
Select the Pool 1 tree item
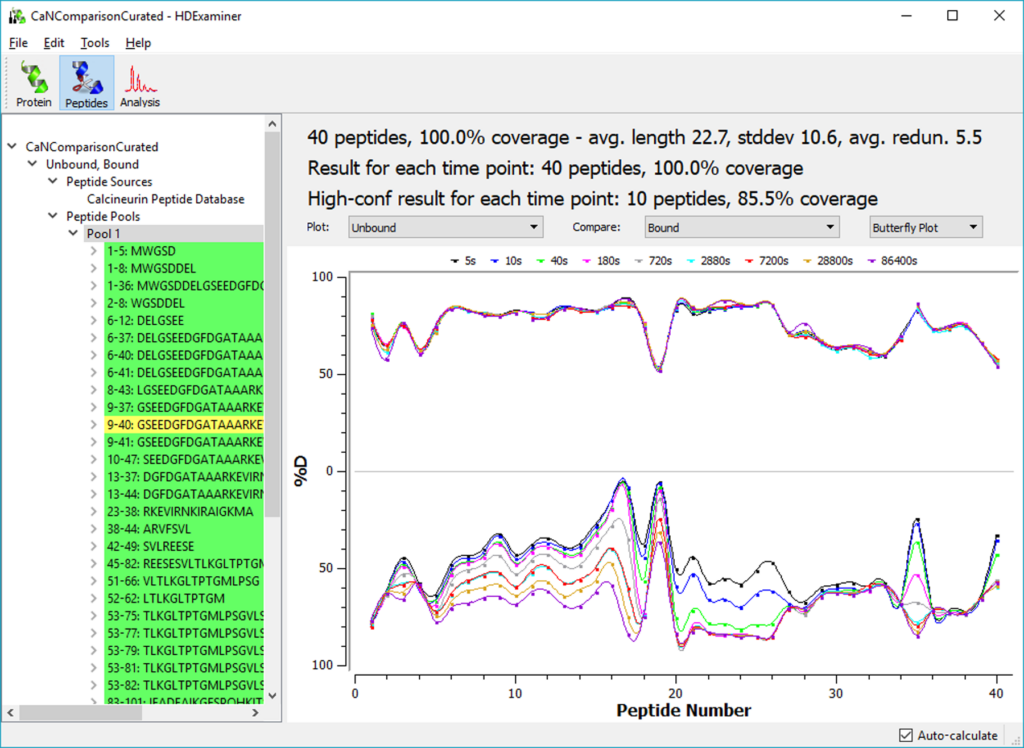[x=103, y=233]
